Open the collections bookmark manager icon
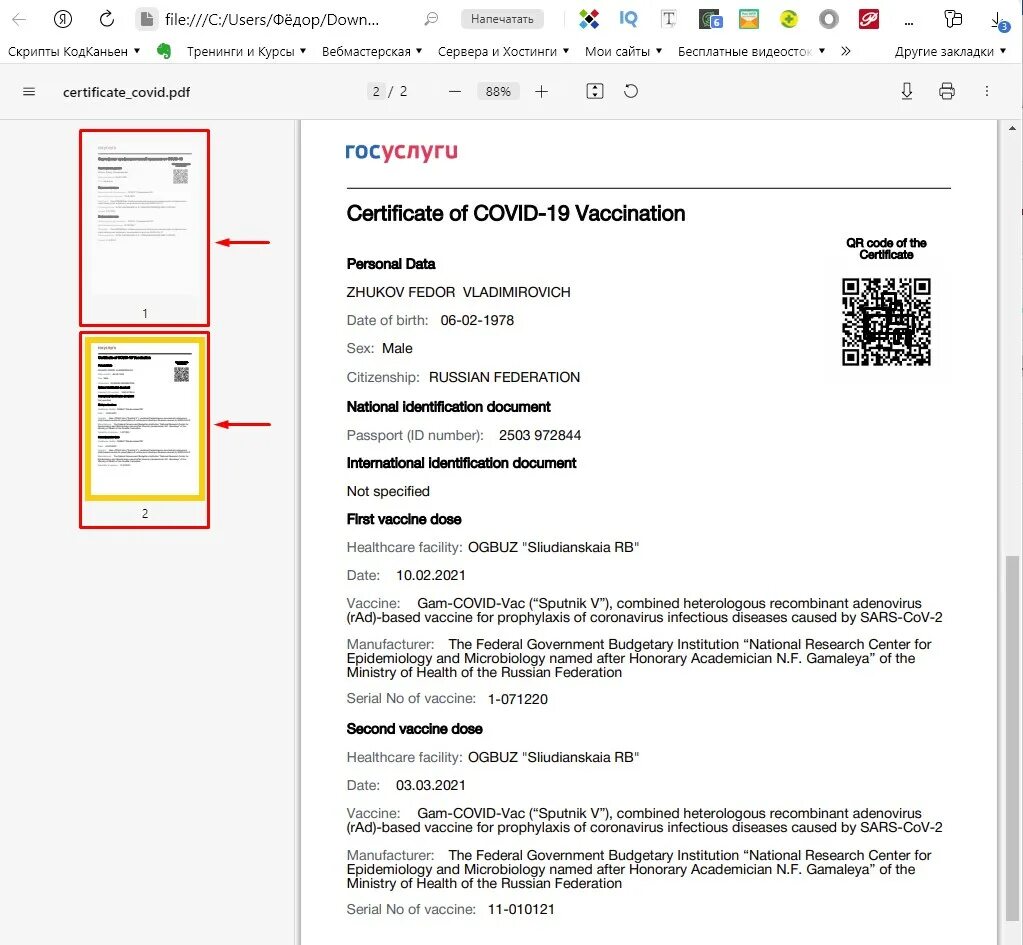 coord(953,19)
